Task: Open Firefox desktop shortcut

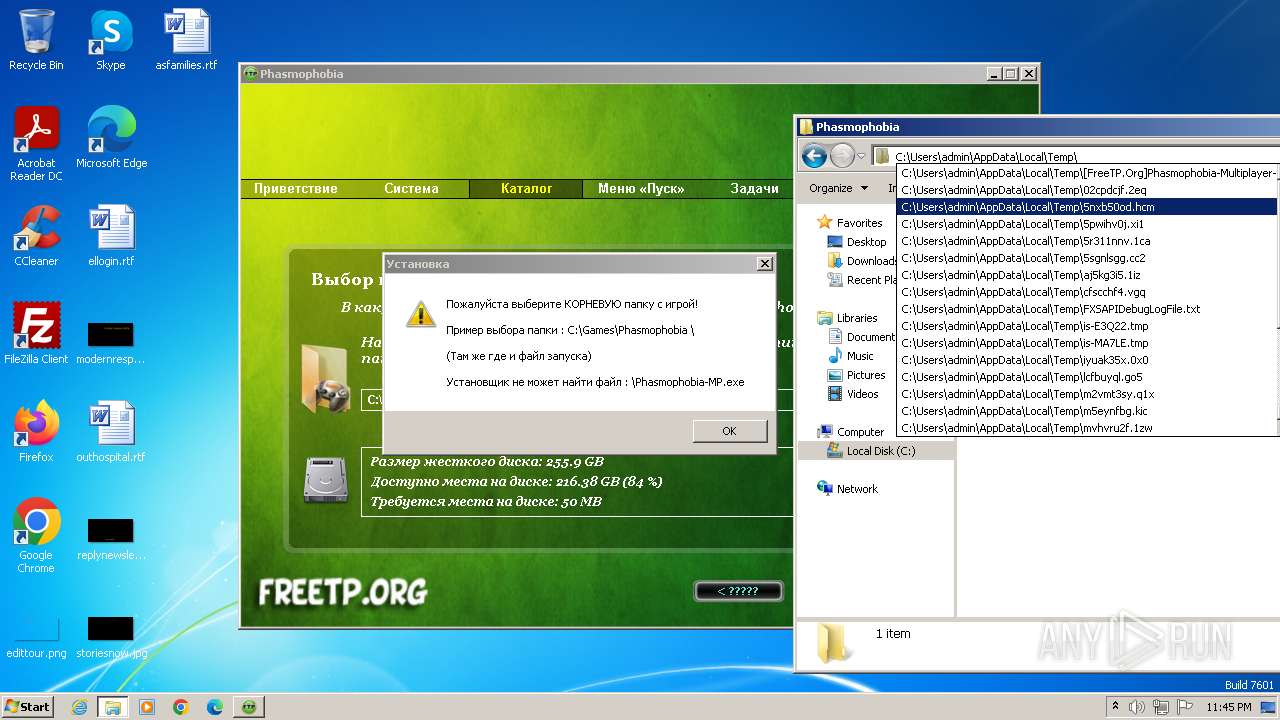Action: [x=36, y=432]
